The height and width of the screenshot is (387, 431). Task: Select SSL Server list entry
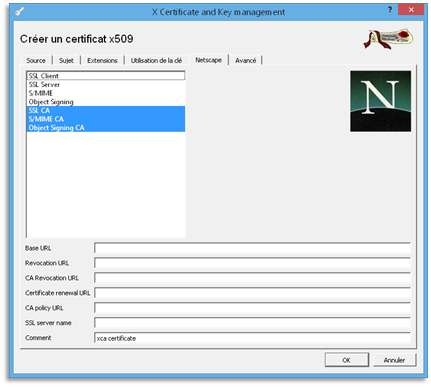coord(106,84)
